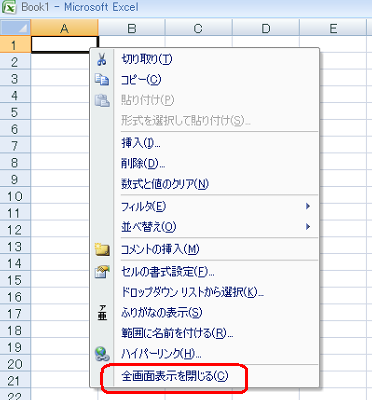This screenshot has width=372, height=400.
Task: Select 貼り付け(P) menu entry
Action: pos(204,100)
